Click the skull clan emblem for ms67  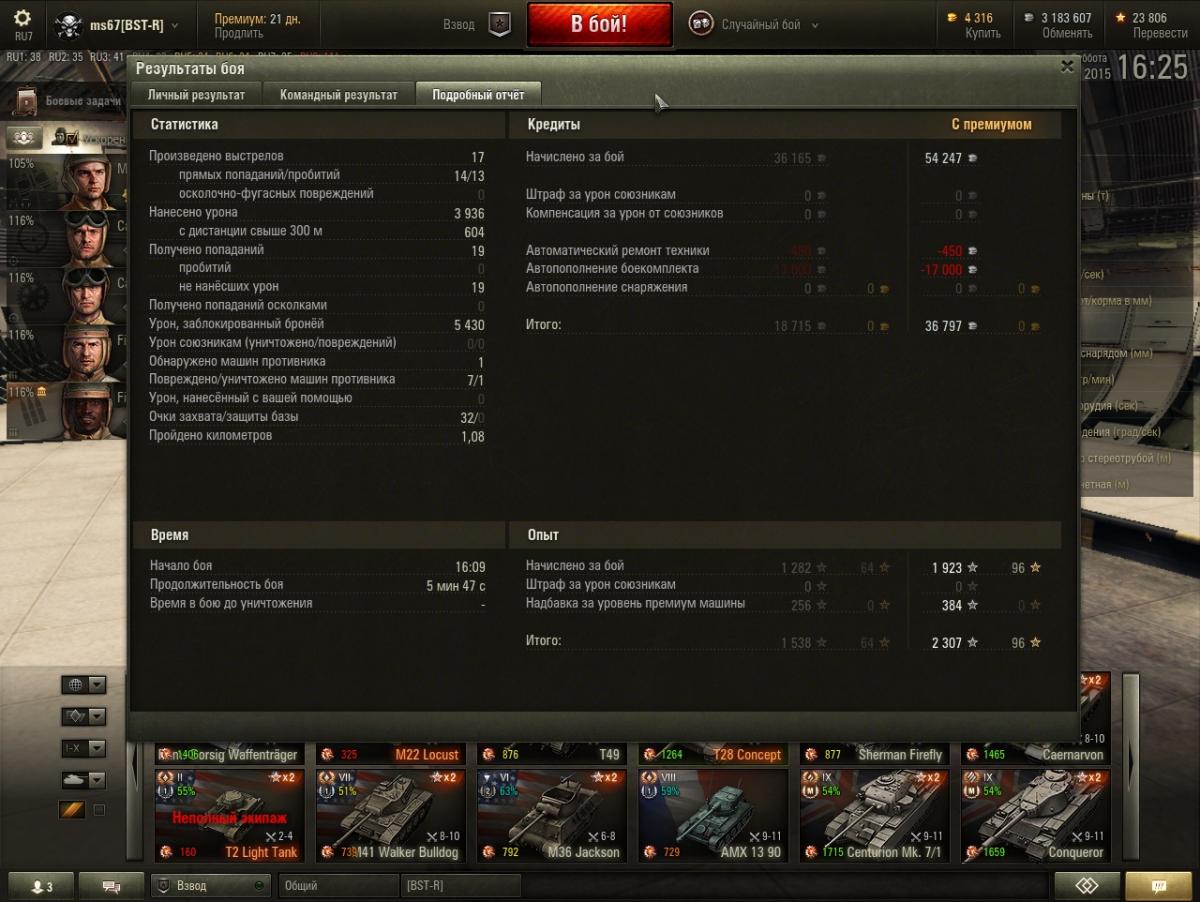pyautogui.click(x=69, y=25)
